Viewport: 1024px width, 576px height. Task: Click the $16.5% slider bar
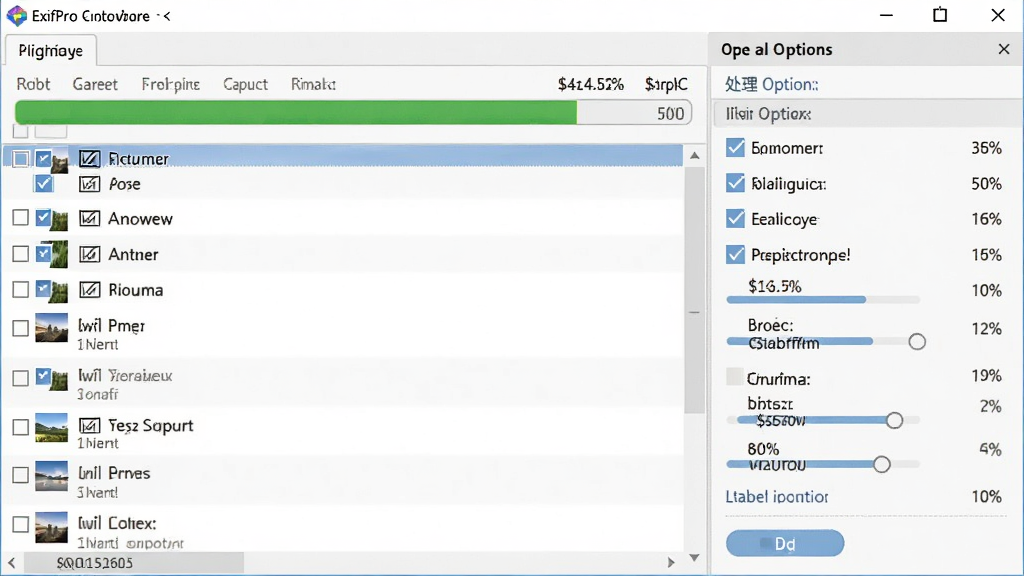tap(823, 300)
